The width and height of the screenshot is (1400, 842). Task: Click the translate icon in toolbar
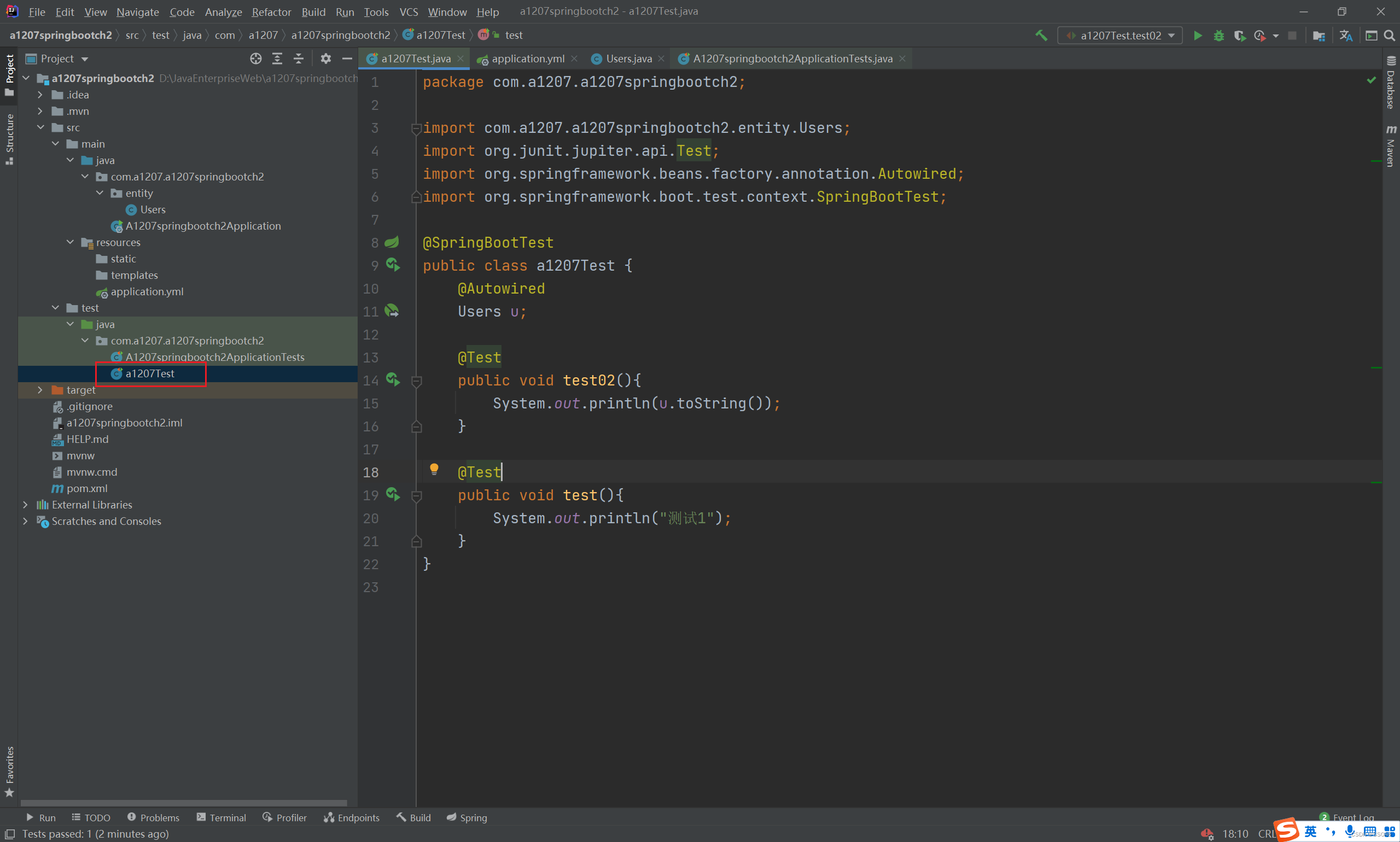[1345, 36]
